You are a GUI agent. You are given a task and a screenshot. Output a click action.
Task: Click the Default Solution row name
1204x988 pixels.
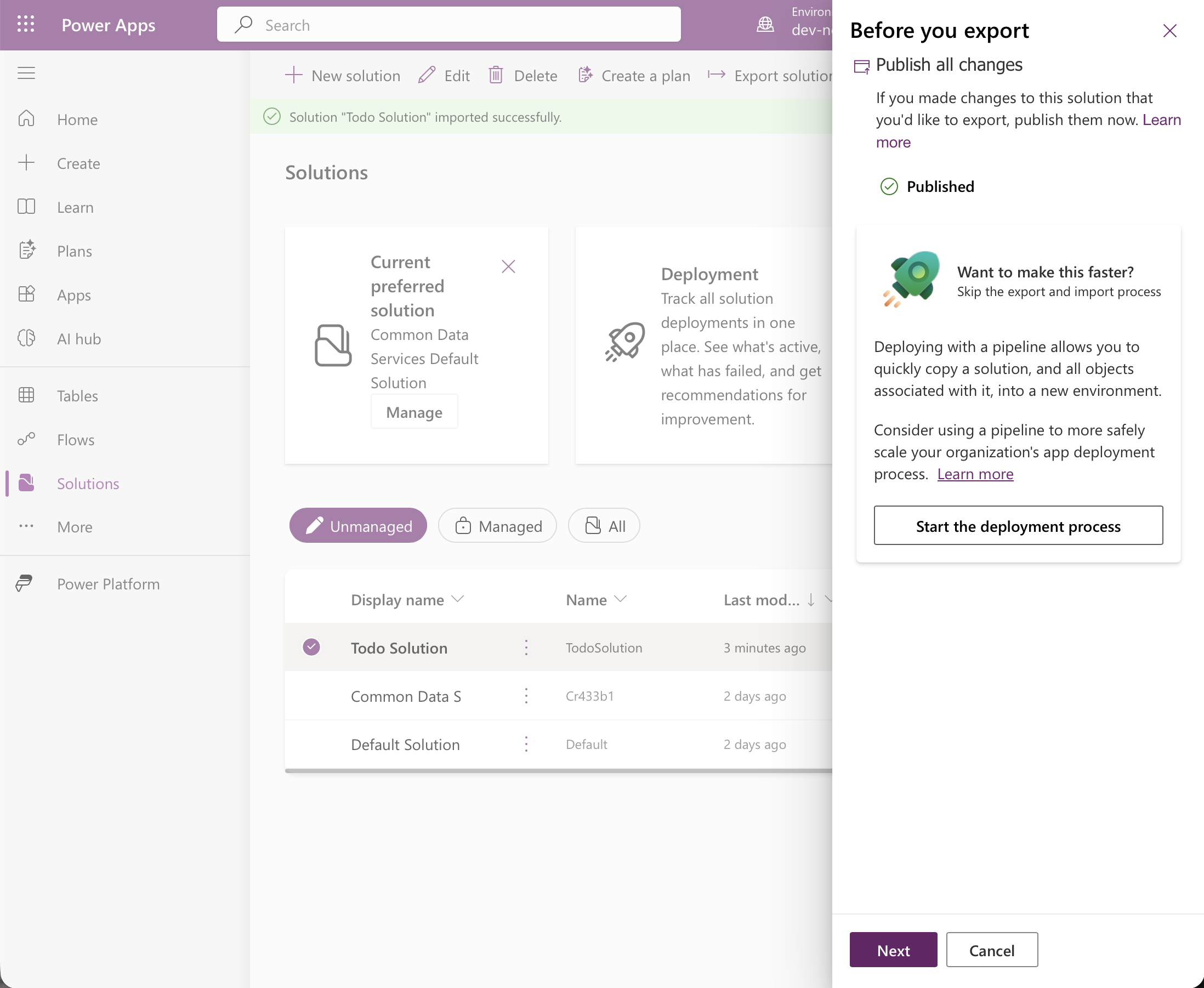tap(405, 745)
